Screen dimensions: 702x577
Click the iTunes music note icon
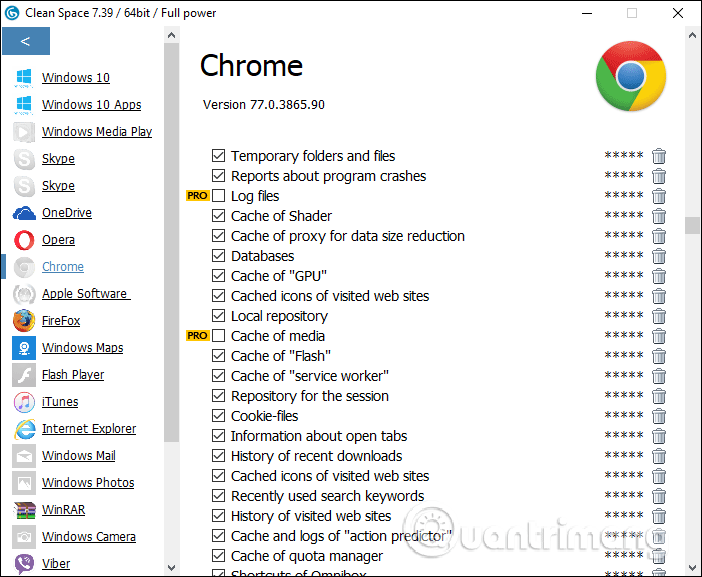point(24,402)
